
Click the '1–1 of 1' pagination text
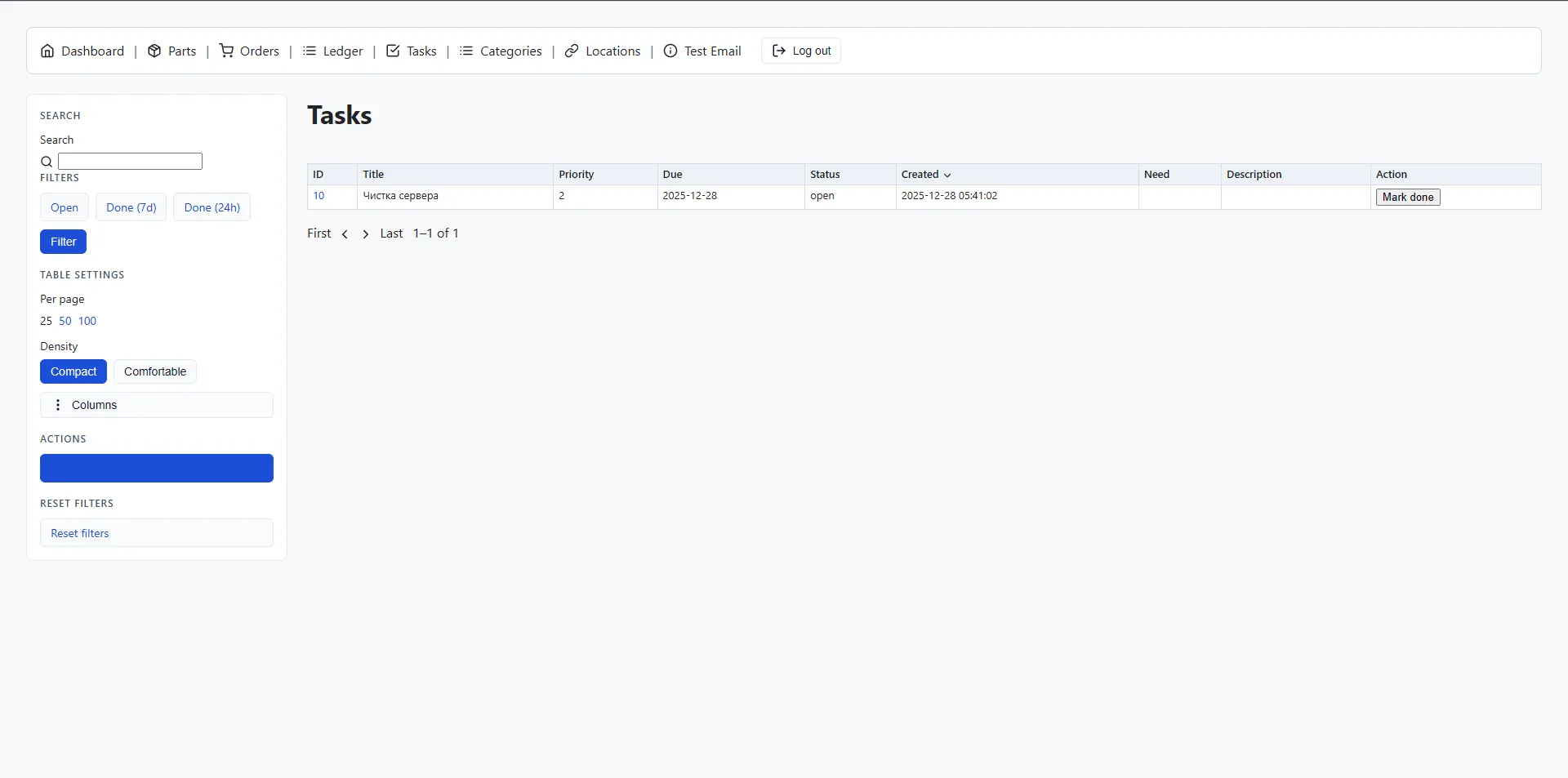pos(436,233)
